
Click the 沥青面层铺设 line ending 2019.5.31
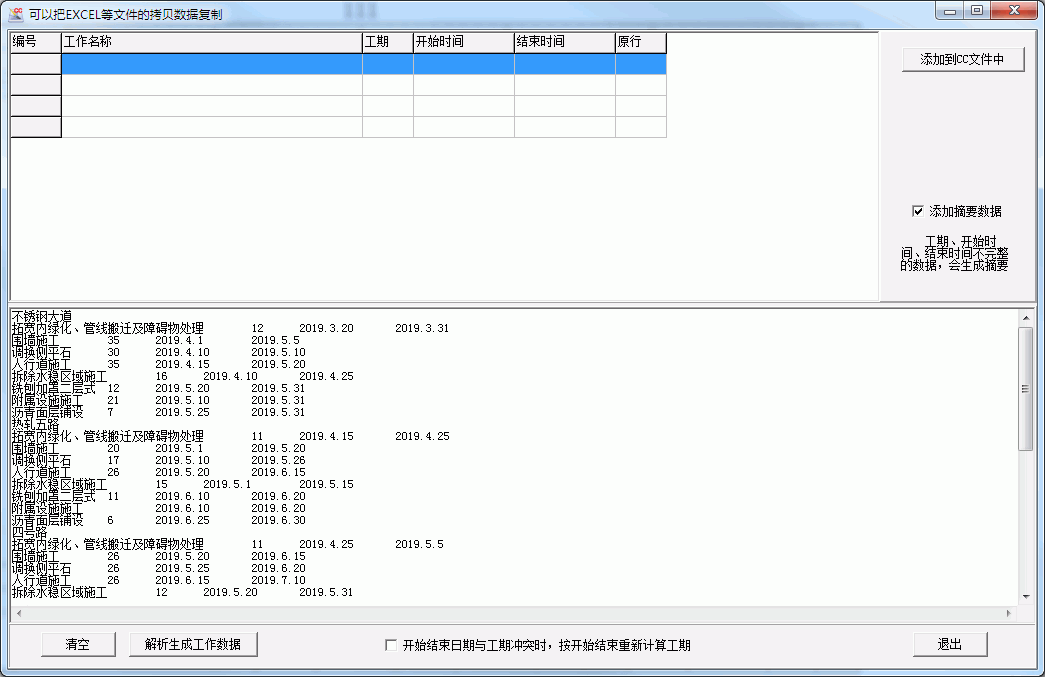[x=159, y=412]
